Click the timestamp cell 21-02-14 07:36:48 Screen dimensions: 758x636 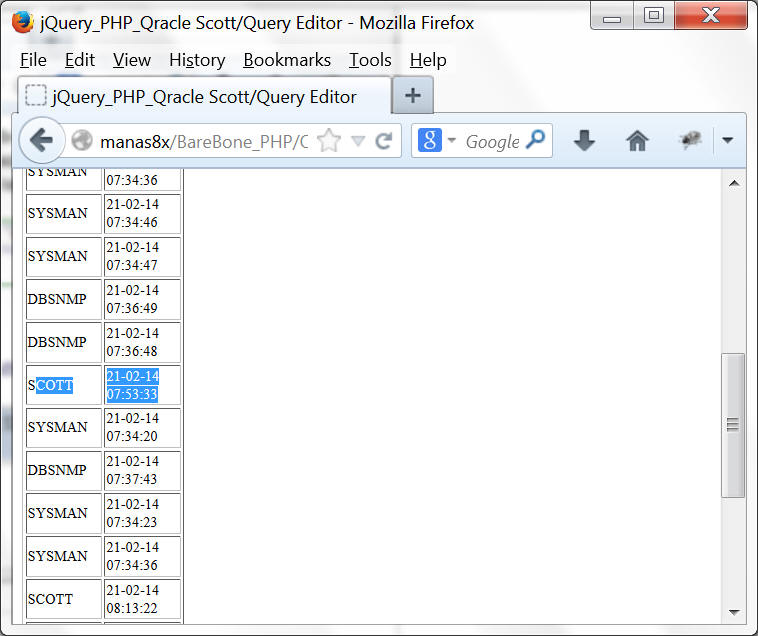click(143, 342)
